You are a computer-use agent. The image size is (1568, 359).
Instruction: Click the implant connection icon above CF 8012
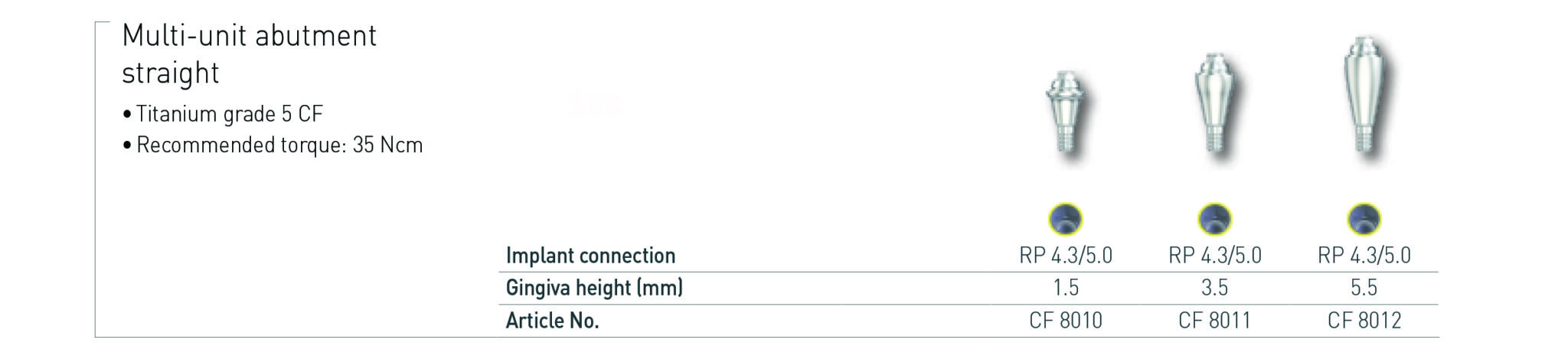tap(1364, 219)
